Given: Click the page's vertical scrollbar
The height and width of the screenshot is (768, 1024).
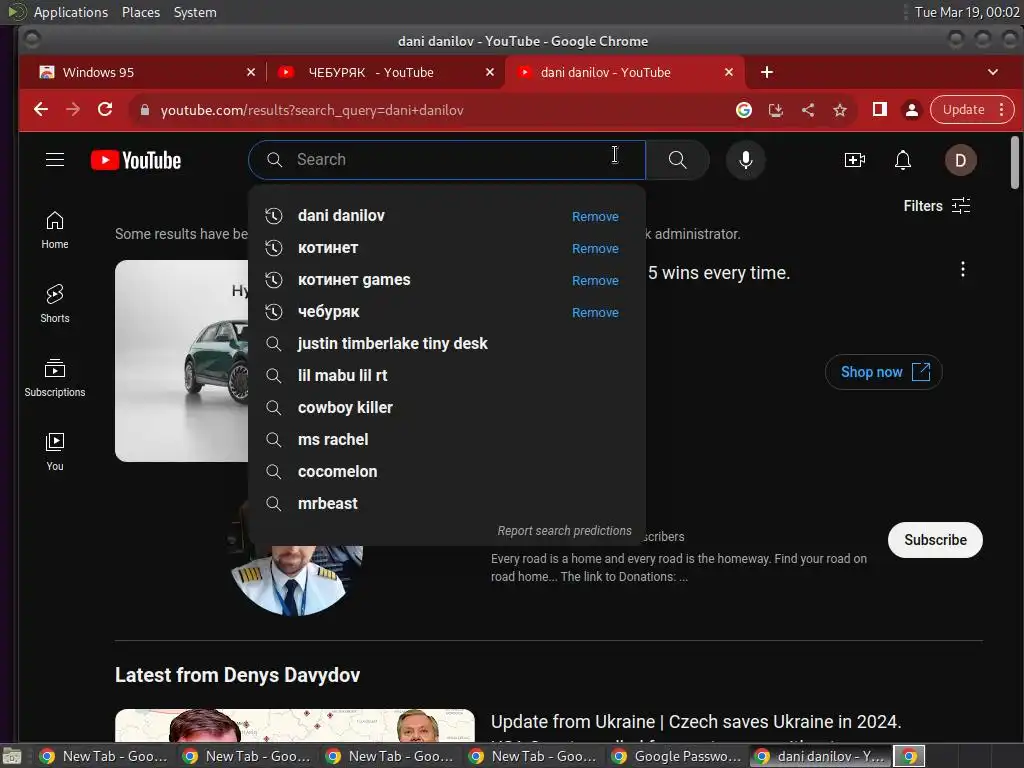Looking at the screenshot, I should (1015, 162).
